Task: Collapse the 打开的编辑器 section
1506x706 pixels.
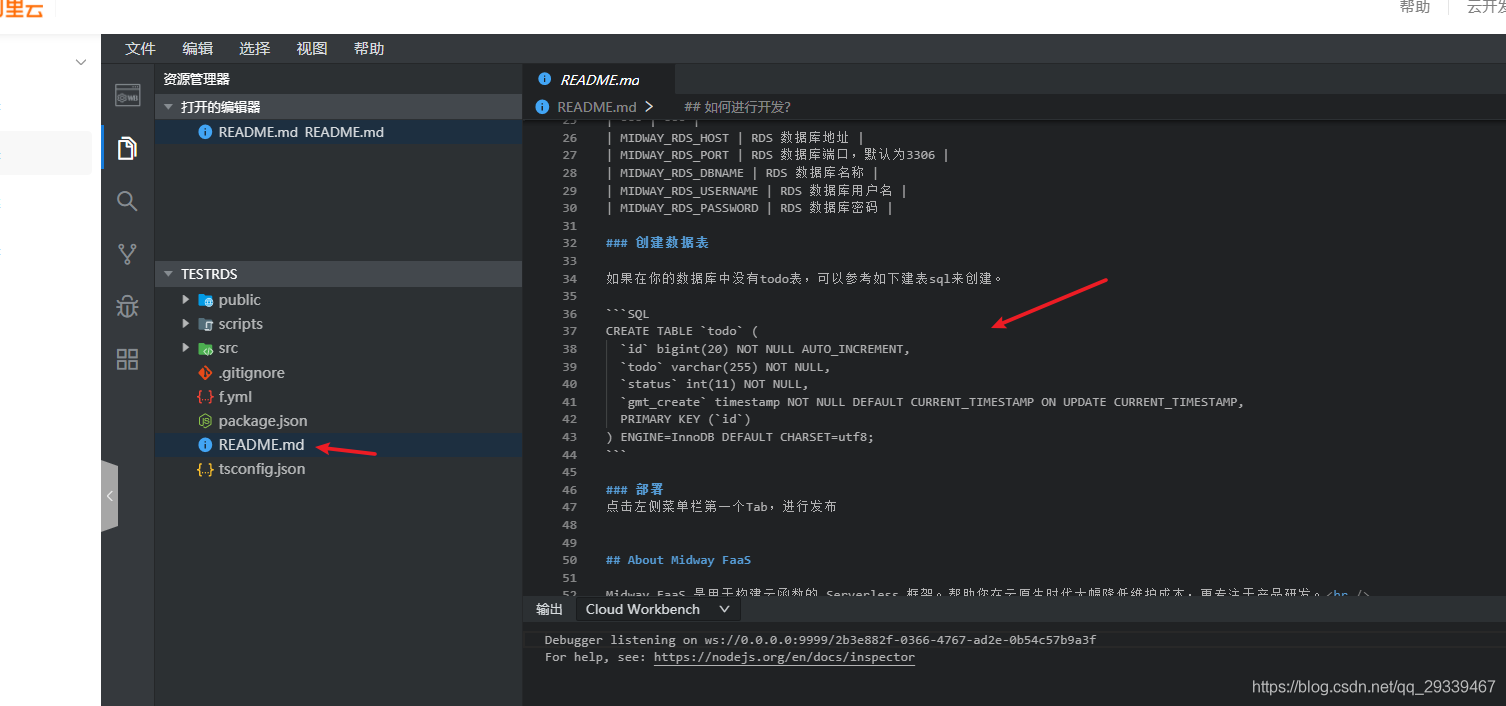Action: click(168, 107)
